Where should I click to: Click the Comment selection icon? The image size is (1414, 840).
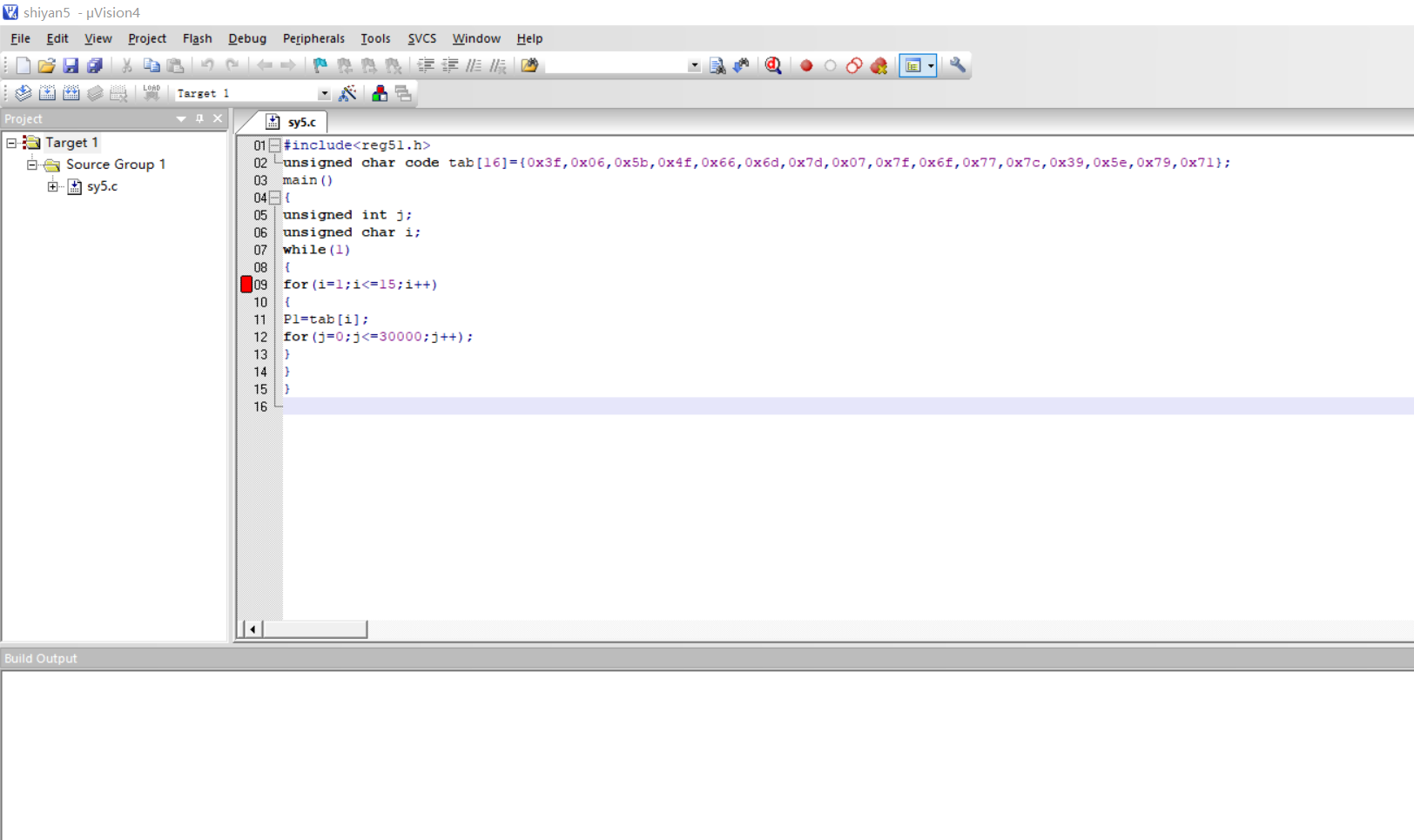[x=473, y=65]
